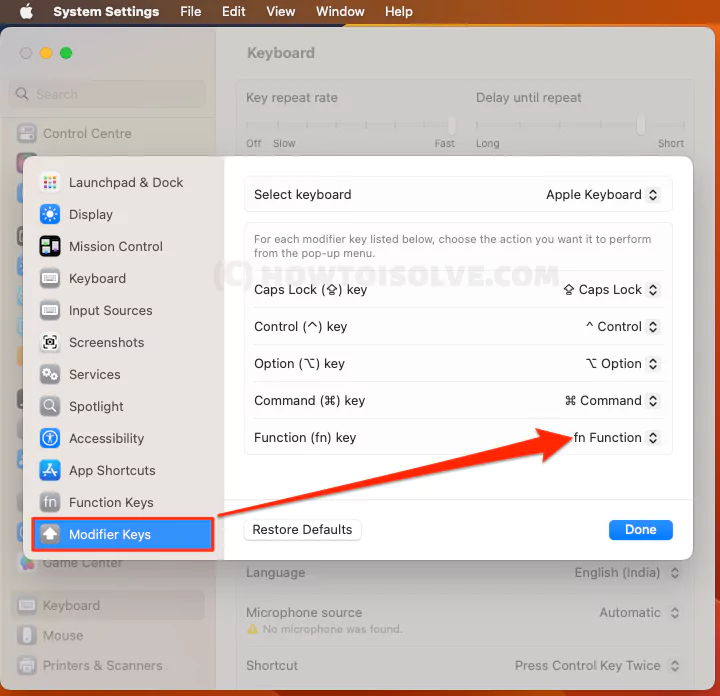The image size is (720, 696).
Task: Click the Launchpad & Dock icon
Action: point(50,182)
